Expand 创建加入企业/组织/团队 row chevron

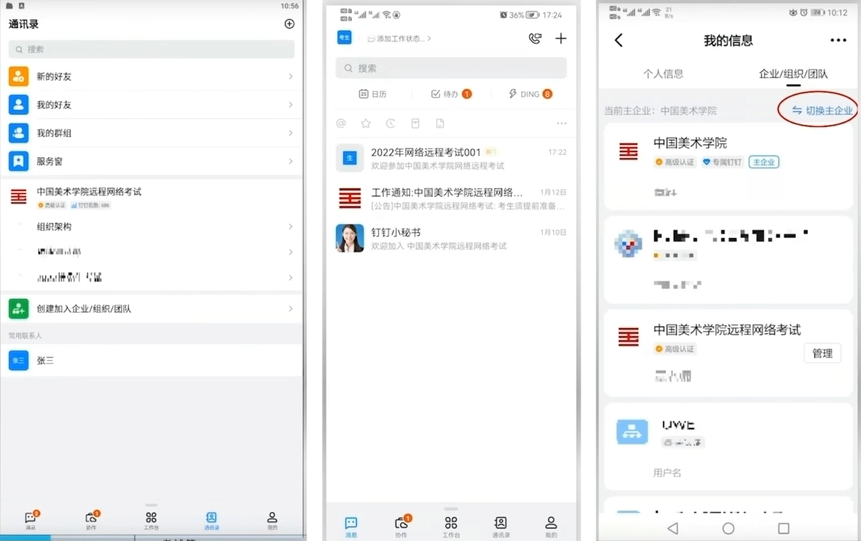tap(290, 309)
